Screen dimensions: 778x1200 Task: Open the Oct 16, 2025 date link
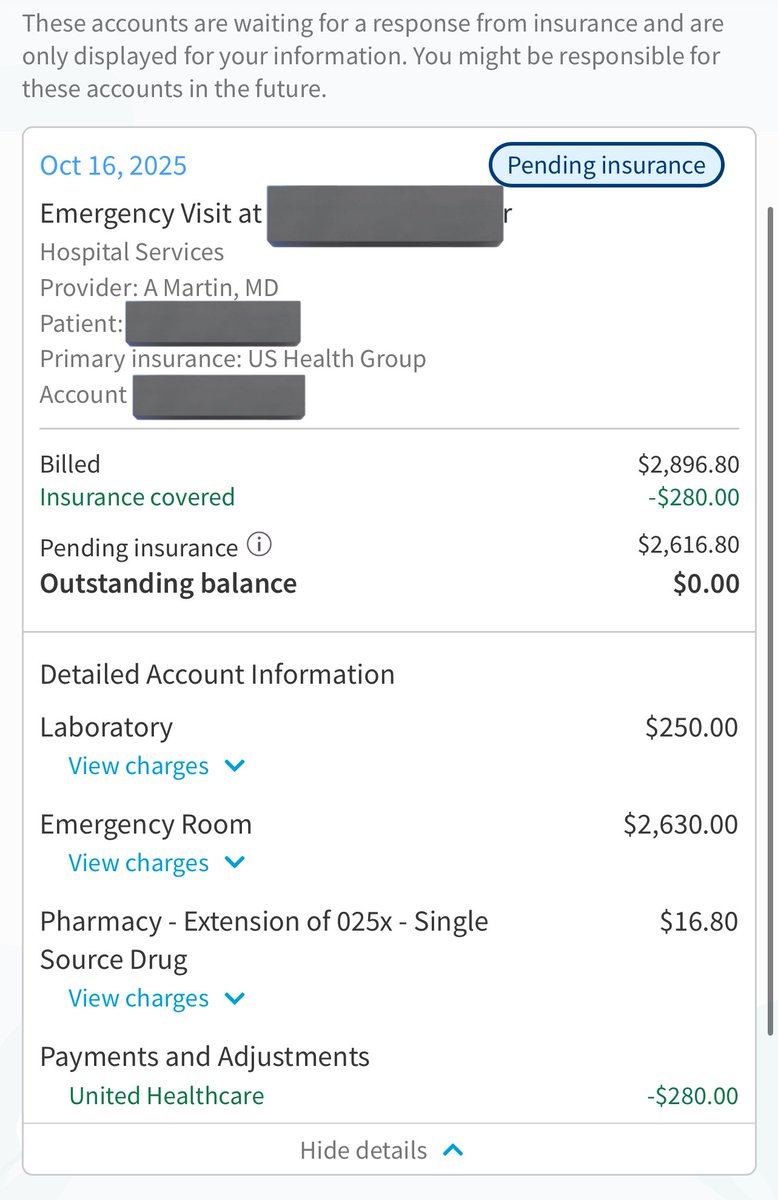(113, 165)
